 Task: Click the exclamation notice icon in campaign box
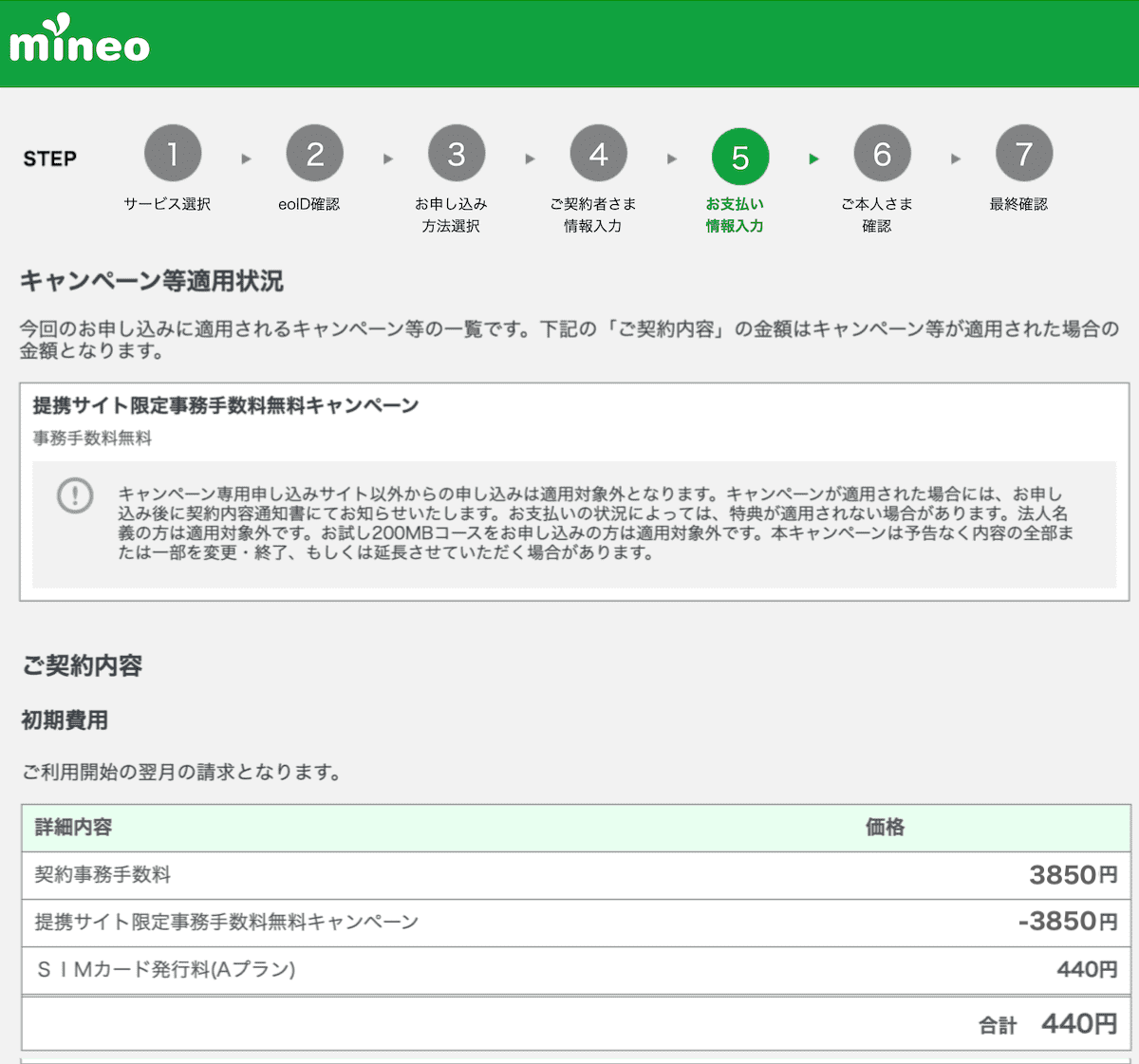click(x=75, y=495)
